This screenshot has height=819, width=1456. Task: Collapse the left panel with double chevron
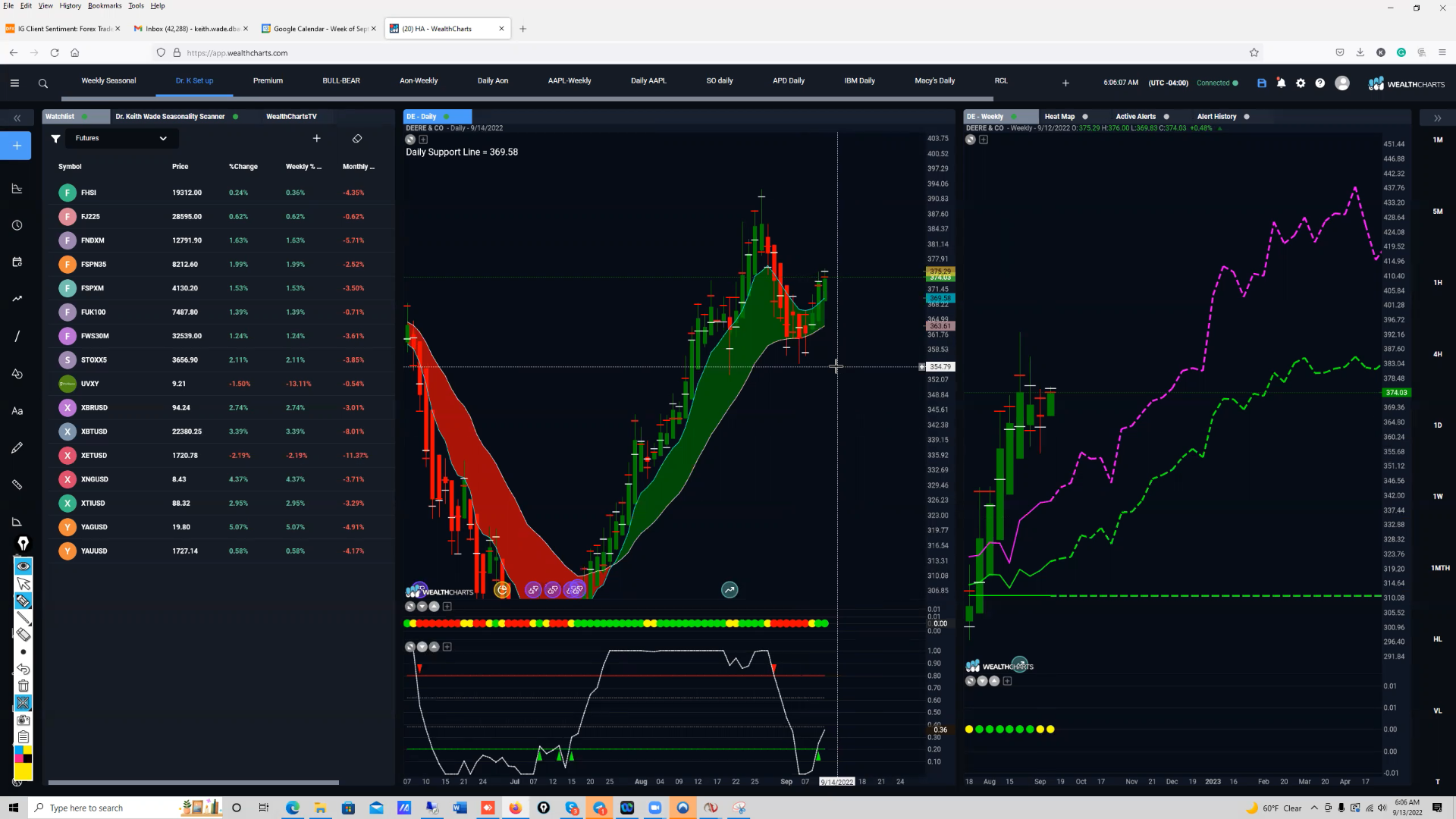click(17, 118)
